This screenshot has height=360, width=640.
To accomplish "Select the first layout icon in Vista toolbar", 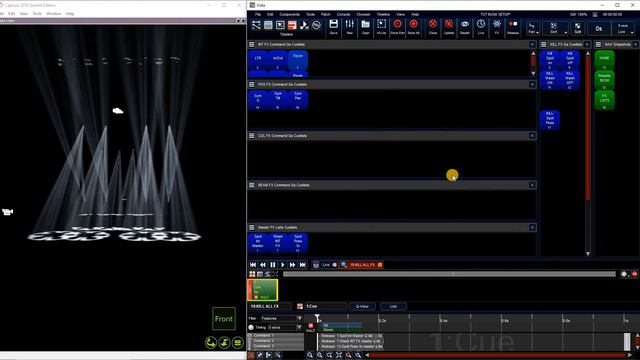I will click(x=256, y=25).
